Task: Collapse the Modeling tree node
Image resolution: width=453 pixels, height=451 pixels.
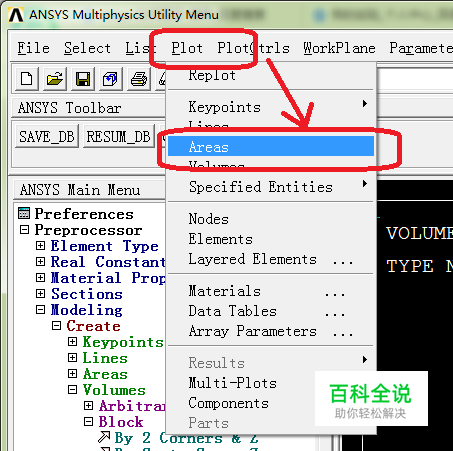Action: (x=40, y=310)
